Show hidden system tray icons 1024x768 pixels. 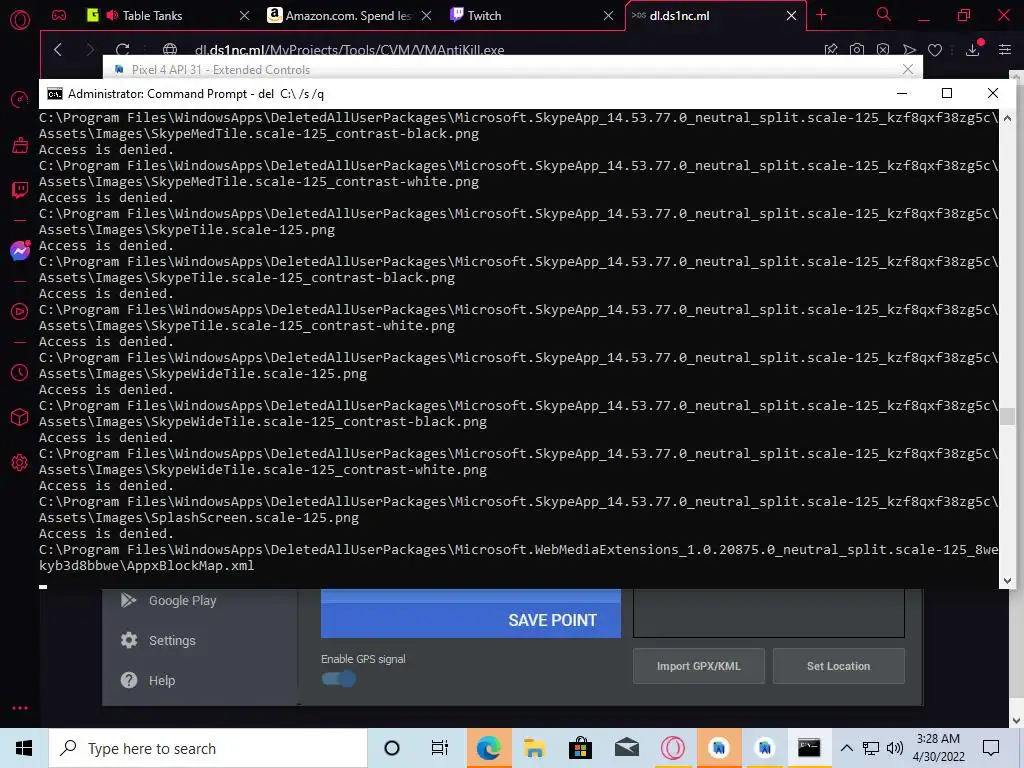click(846, 748)
